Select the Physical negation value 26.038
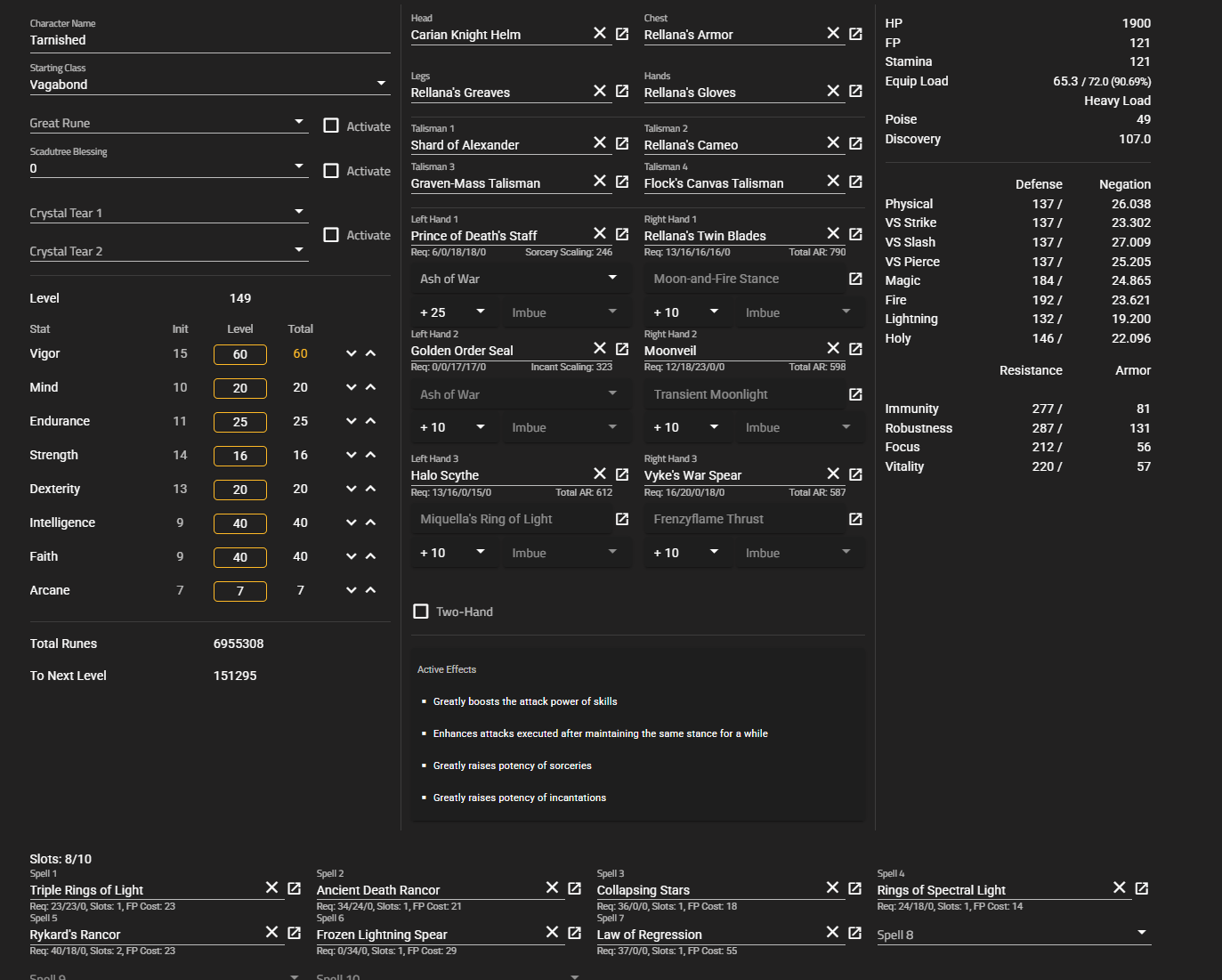The image size is (1222, 980). tap(1131, 204)
